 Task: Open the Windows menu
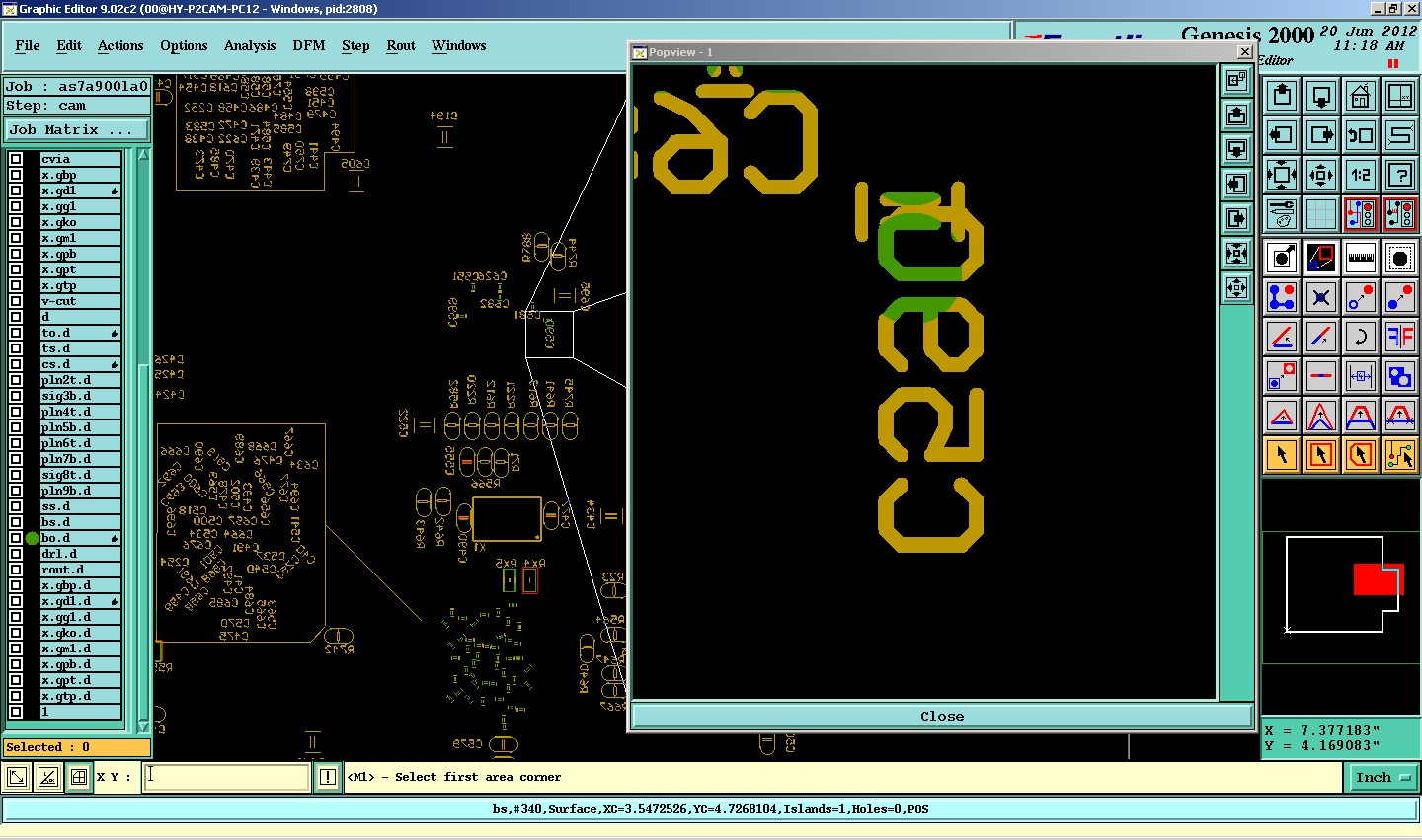click(x=459, y=45)
